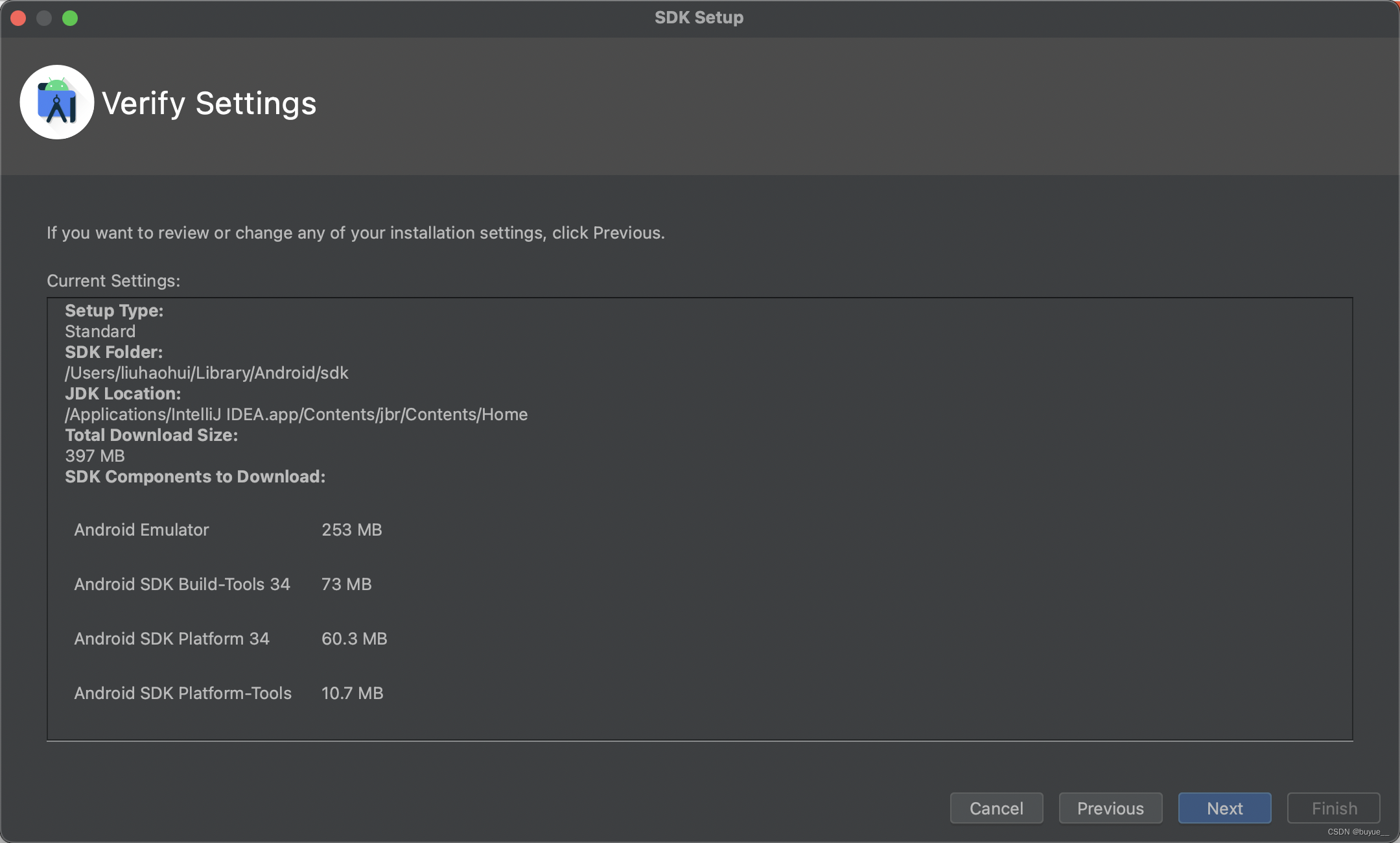
Task: Click the Android Studio logo icon
Action: tap(57, 102)
